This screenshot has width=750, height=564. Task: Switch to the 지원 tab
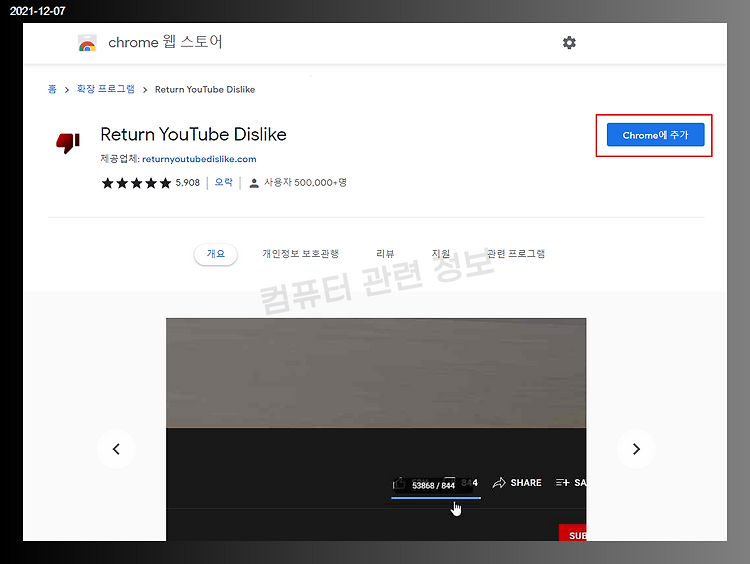point(441,254)
